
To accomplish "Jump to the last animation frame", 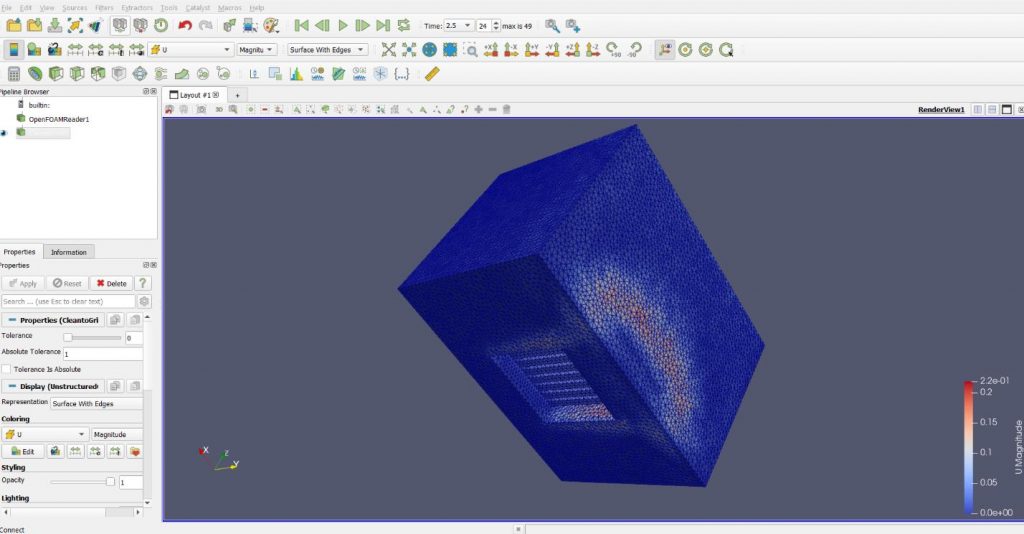I will (383, 25).
